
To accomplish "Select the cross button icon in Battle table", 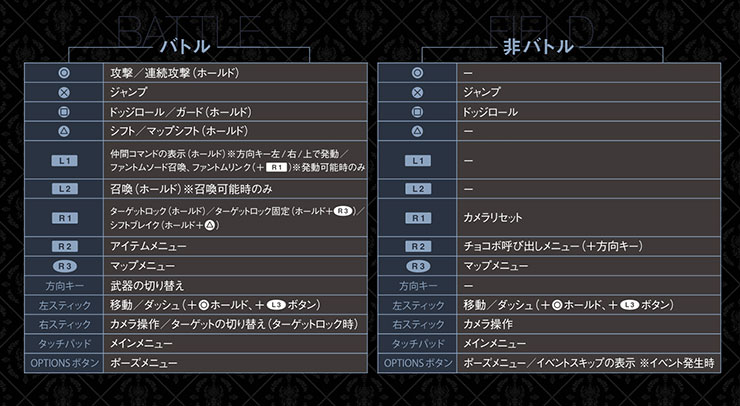I will pos(64,93).
